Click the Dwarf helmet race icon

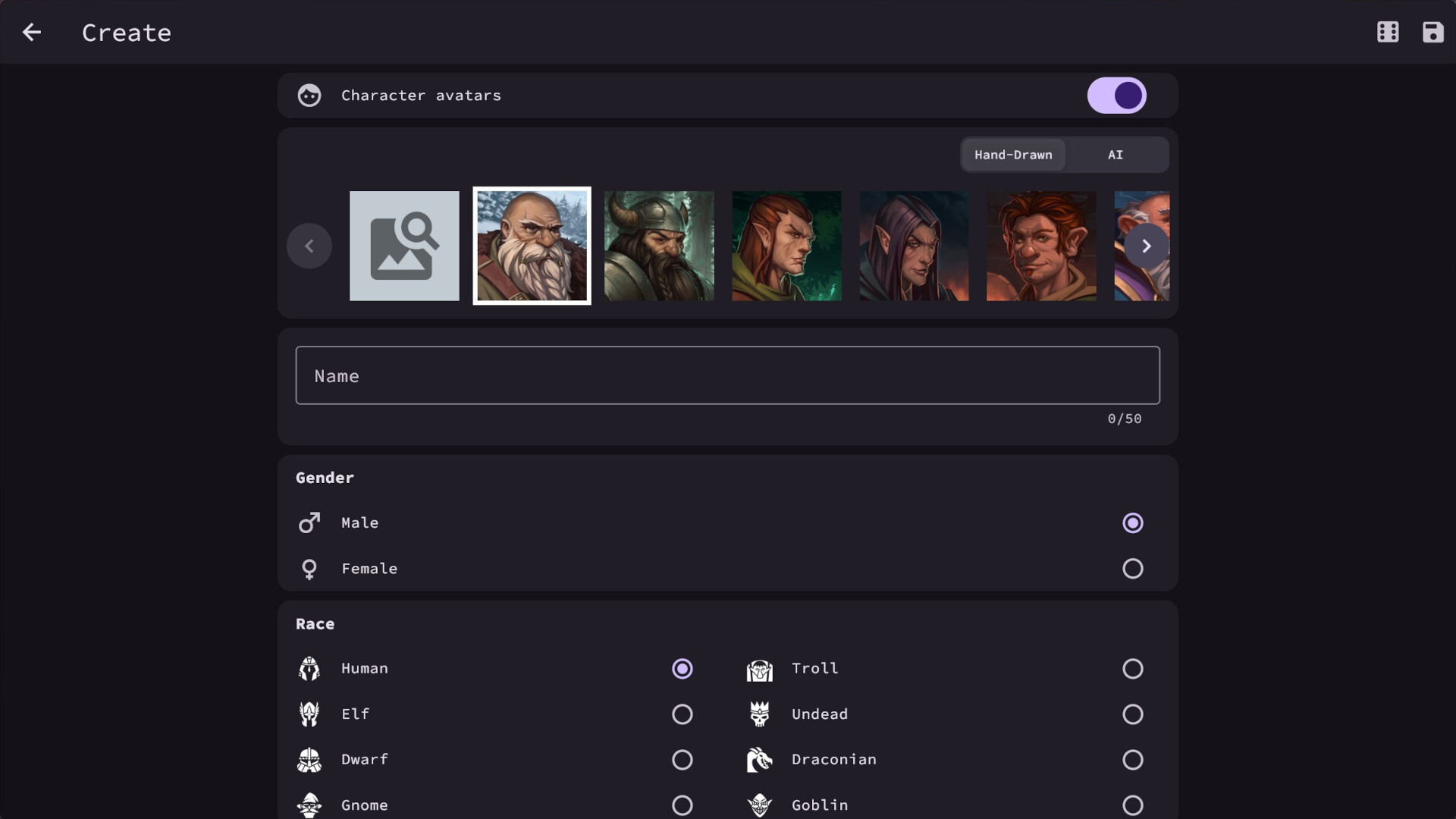coord(309,760)
